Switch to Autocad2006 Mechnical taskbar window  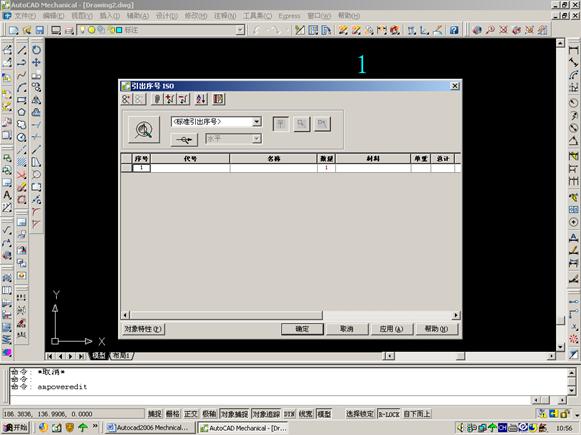(149, 428)
